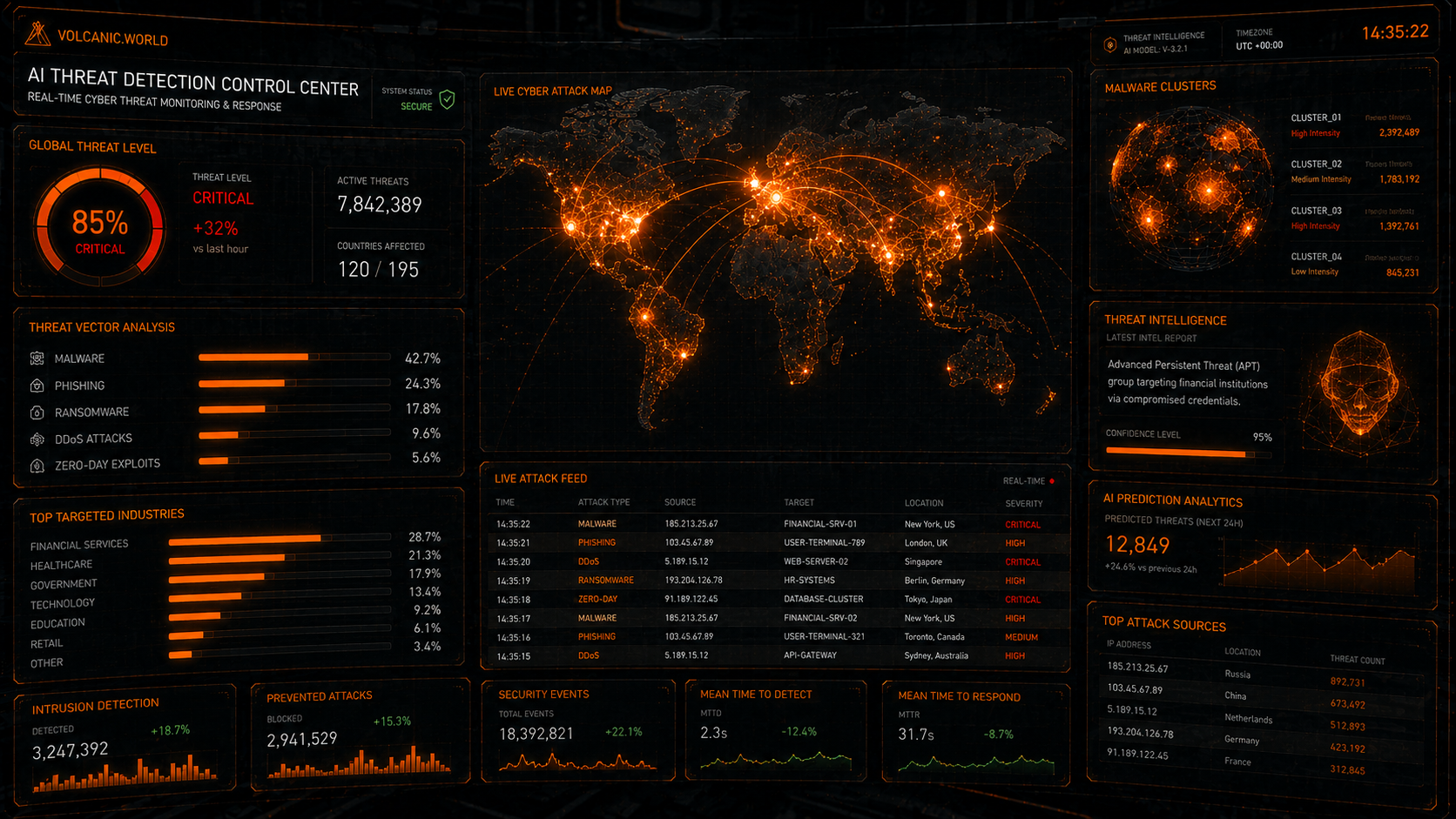Click the Malware 42.7% progress bar
This screenshot has height=819, width=1456.
pos(294,357)
